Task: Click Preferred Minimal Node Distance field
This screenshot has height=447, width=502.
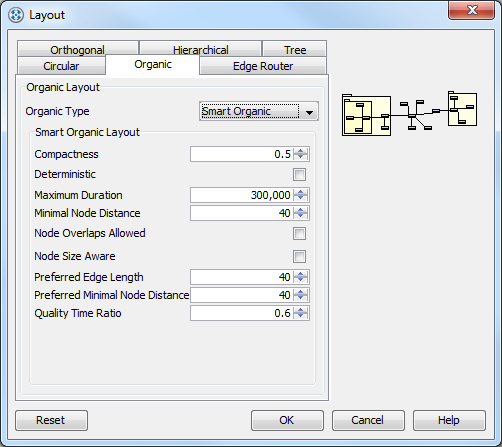Action: point(242,295)
